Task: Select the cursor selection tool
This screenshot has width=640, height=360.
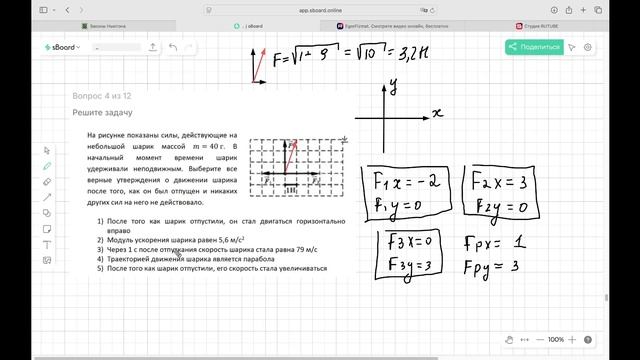Action: (47, 151)
